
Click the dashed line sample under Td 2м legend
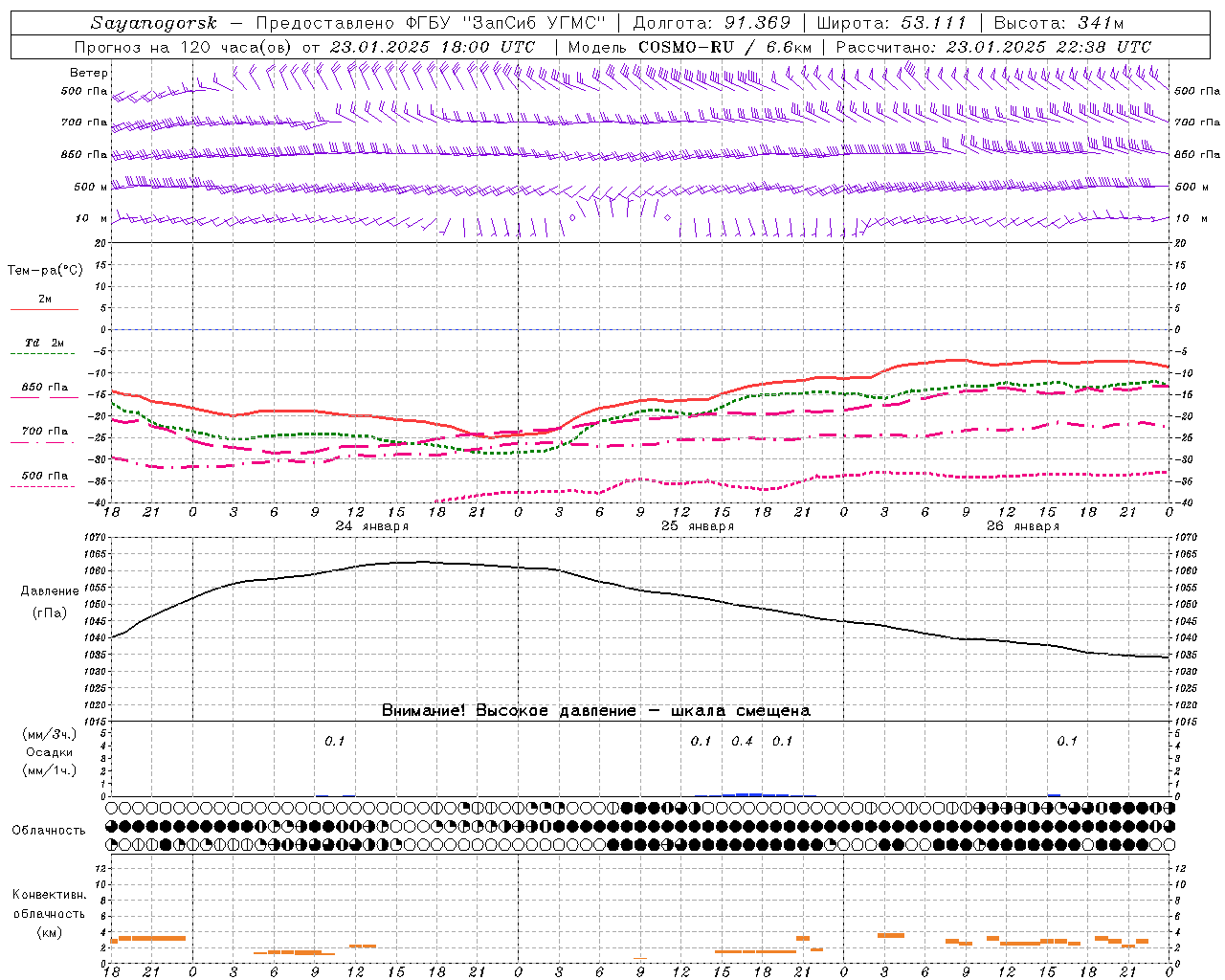tap(43, 354)
